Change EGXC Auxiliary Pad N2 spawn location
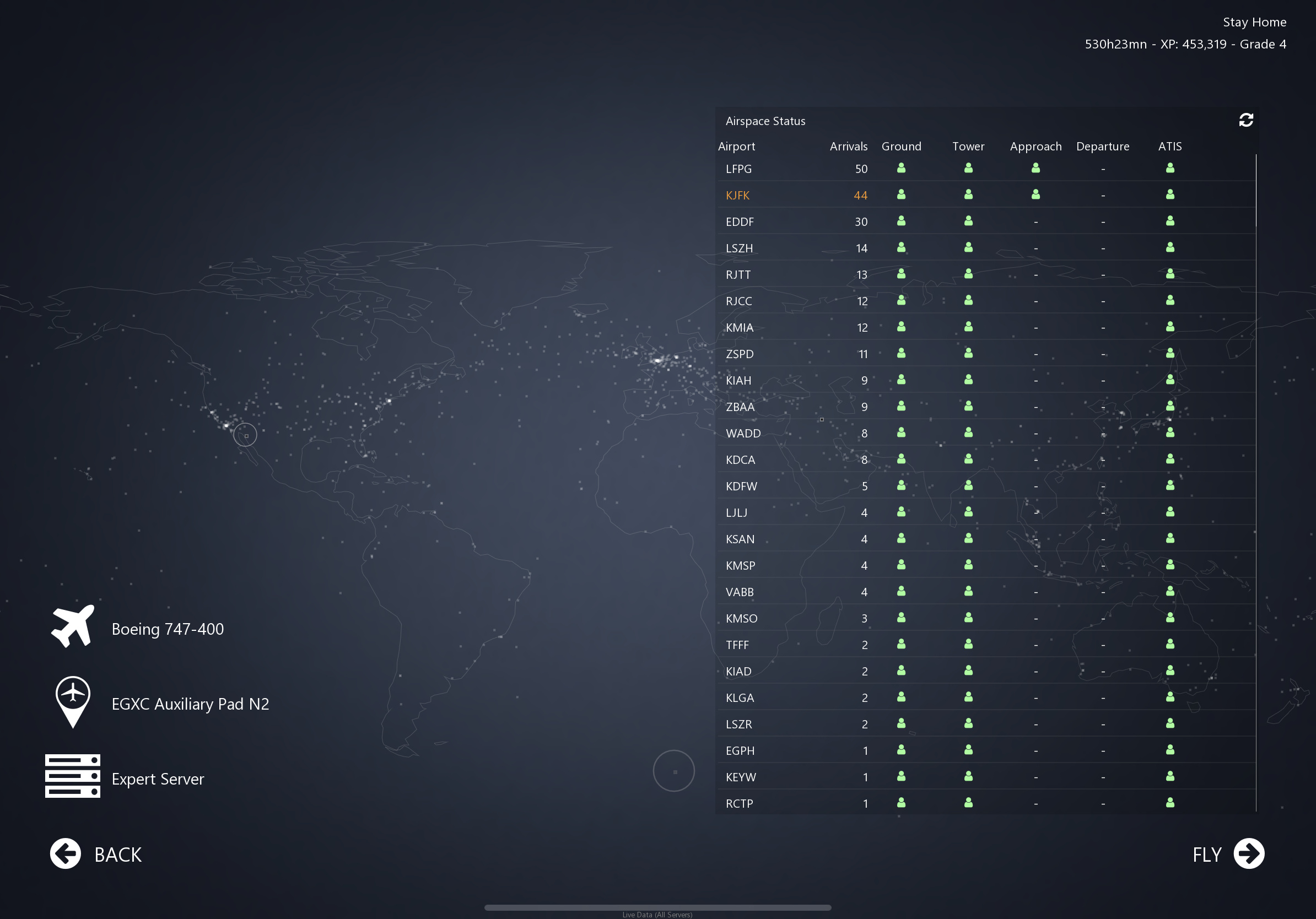 click(x=190, y=704)
